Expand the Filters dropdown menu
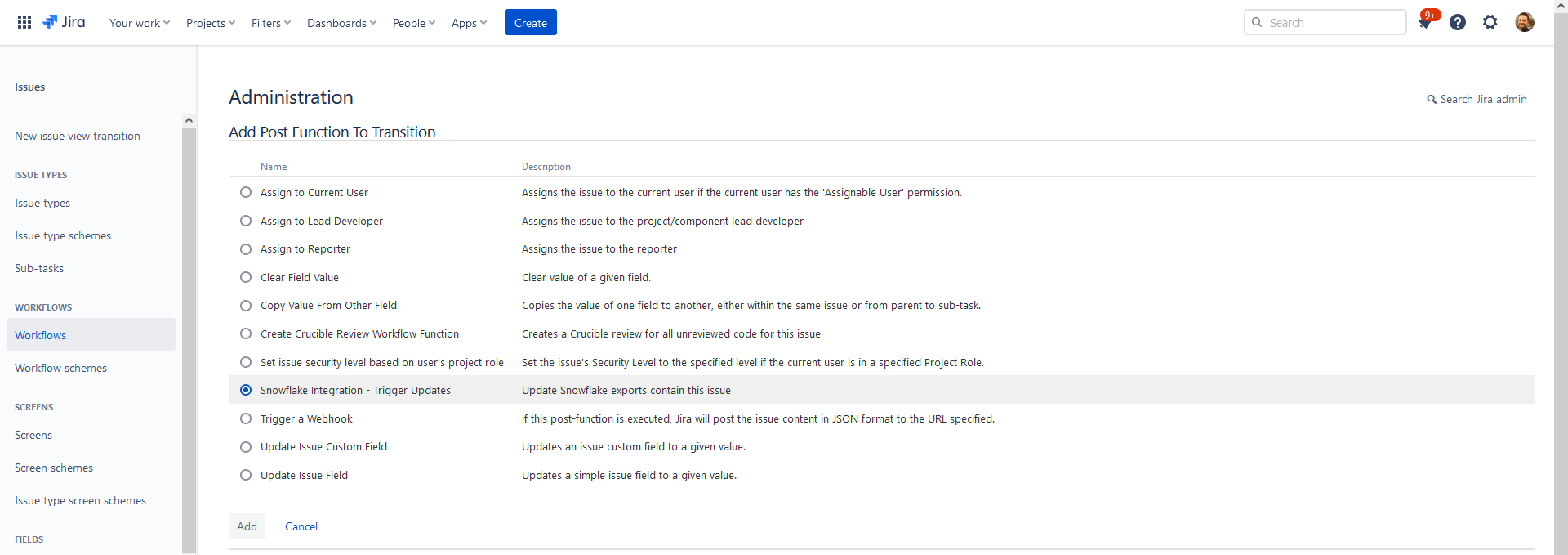The width and height of the screenshot is (1568, 555). pyautogui.click(x=270, y=23)
